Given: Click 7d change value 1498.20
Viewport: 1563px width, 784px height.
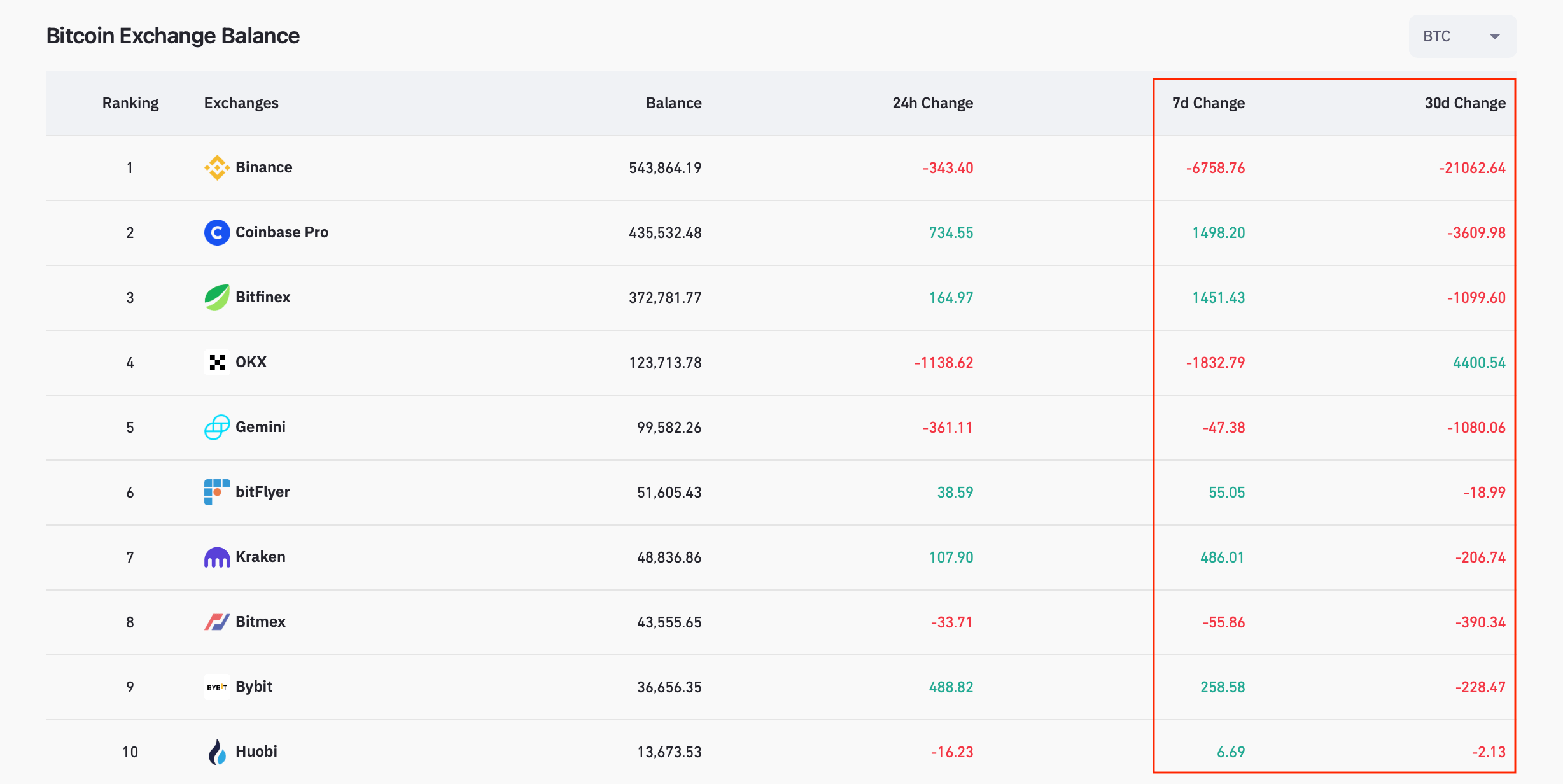Looking at the screenshot, I should click(x=1219, y=233).
